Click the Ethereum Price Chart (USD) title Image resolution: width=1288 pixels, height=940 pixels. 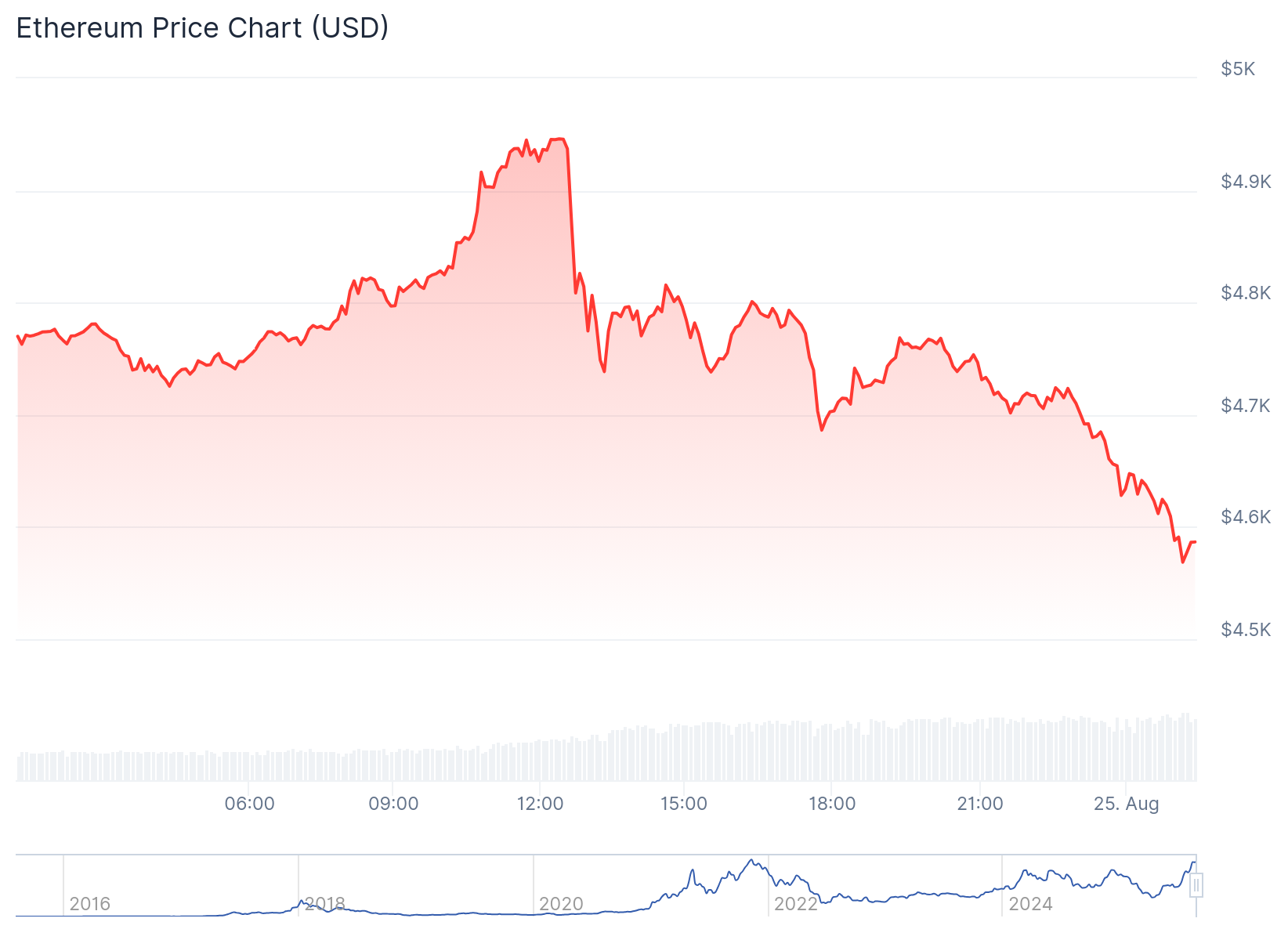coord(202,27)
